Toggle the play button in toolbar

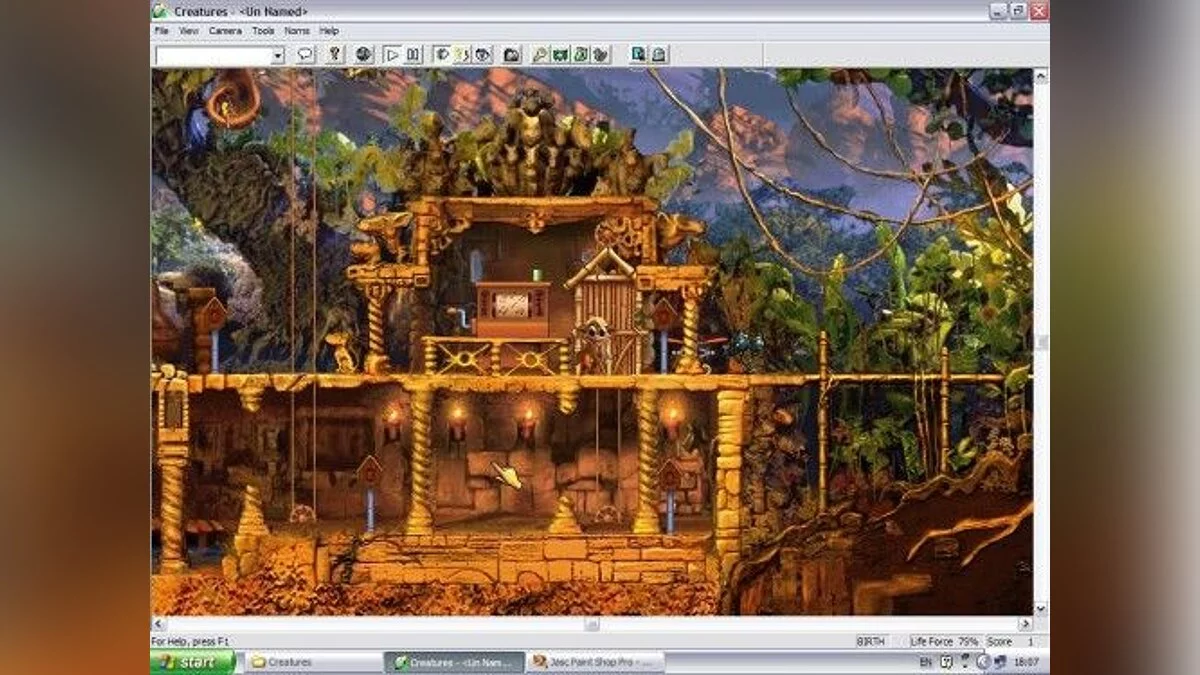coord(393,55)
